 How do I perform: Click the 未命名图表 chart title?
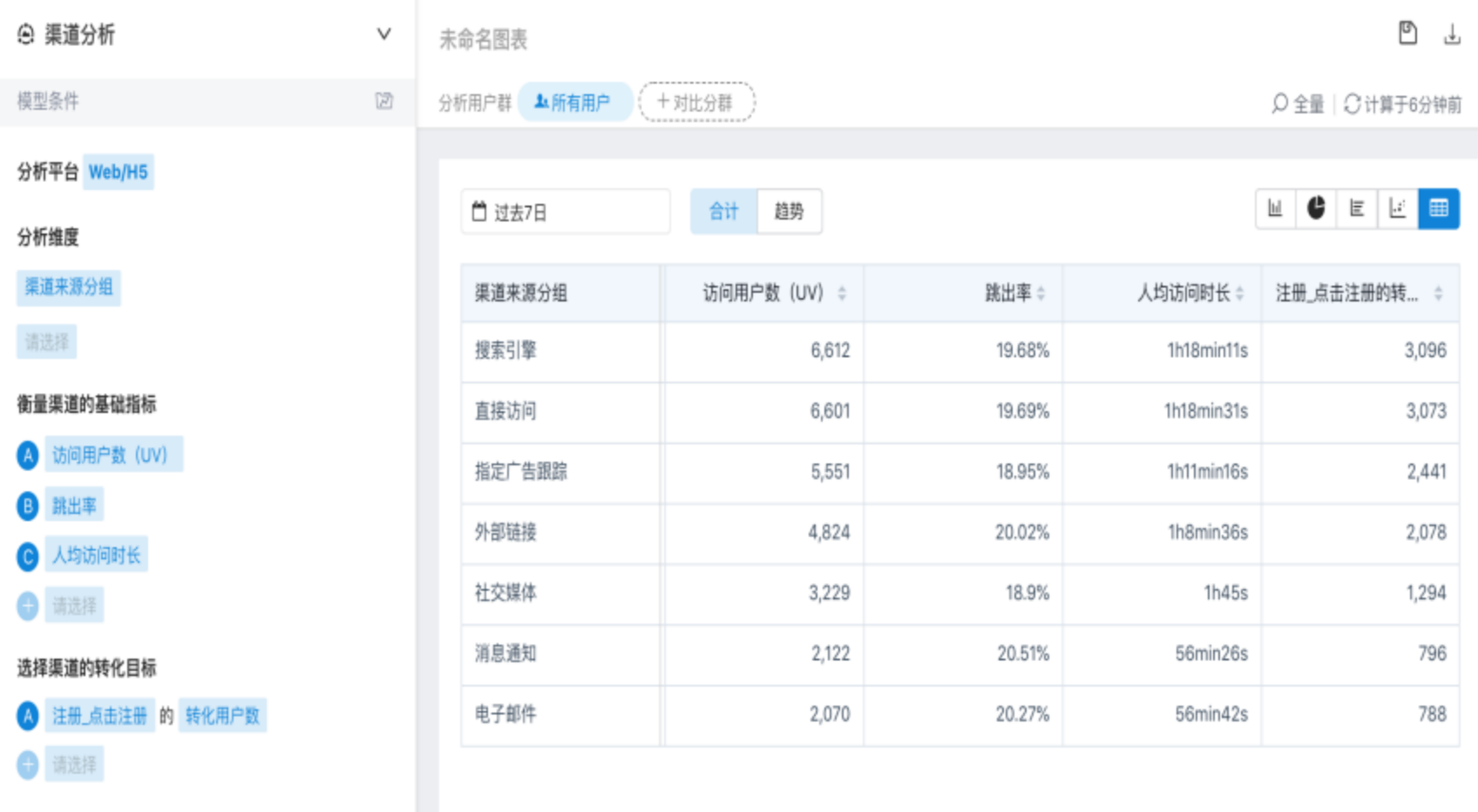(484, 39)
